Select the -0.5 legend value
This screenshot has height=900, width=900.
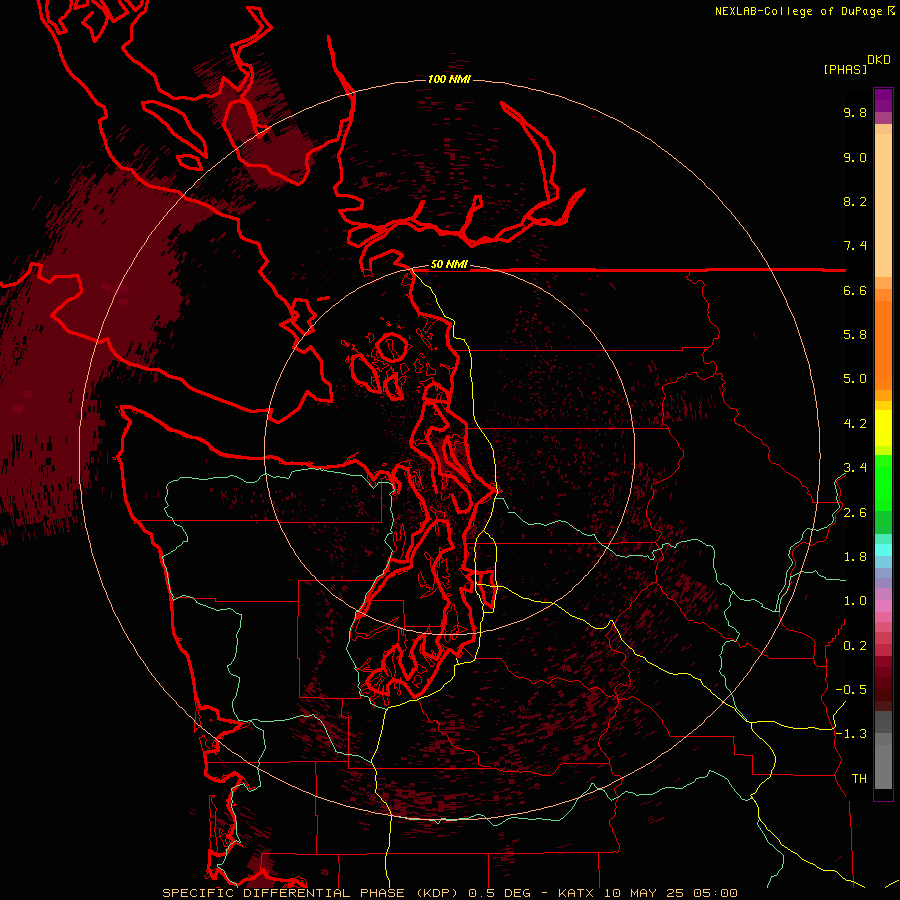pos(851,690)
